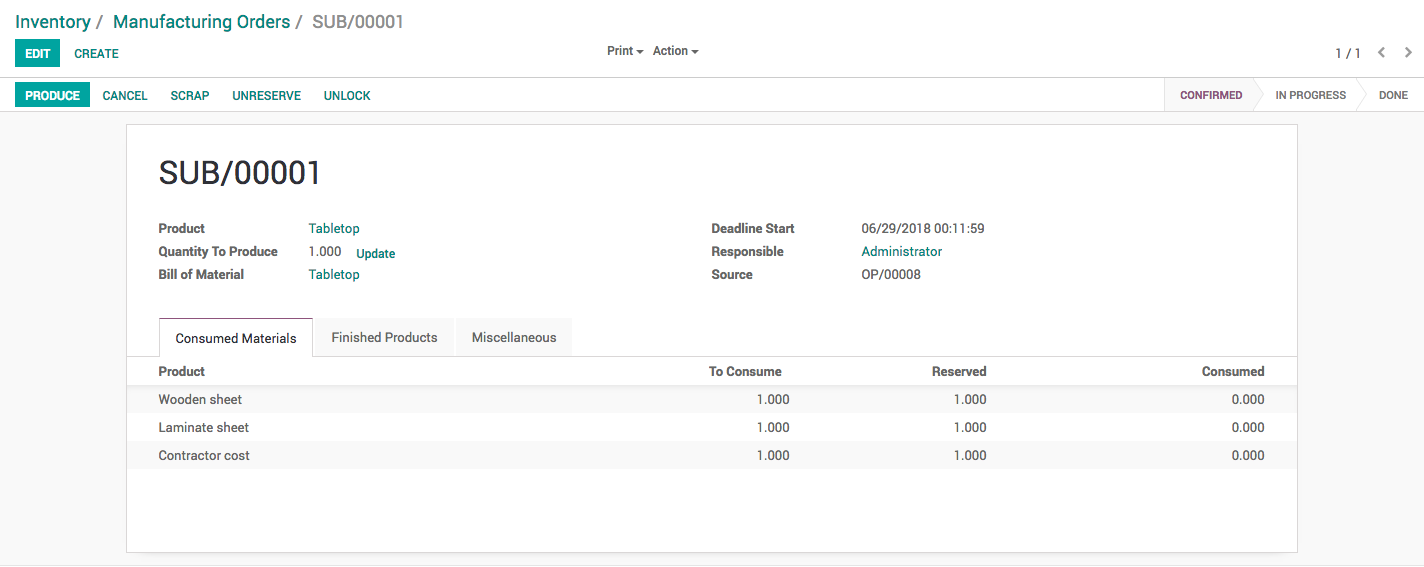The height and width of the screenshot is (567, 1424).
Task: Open the Miscellaneous tab
Action: [514, 338]
